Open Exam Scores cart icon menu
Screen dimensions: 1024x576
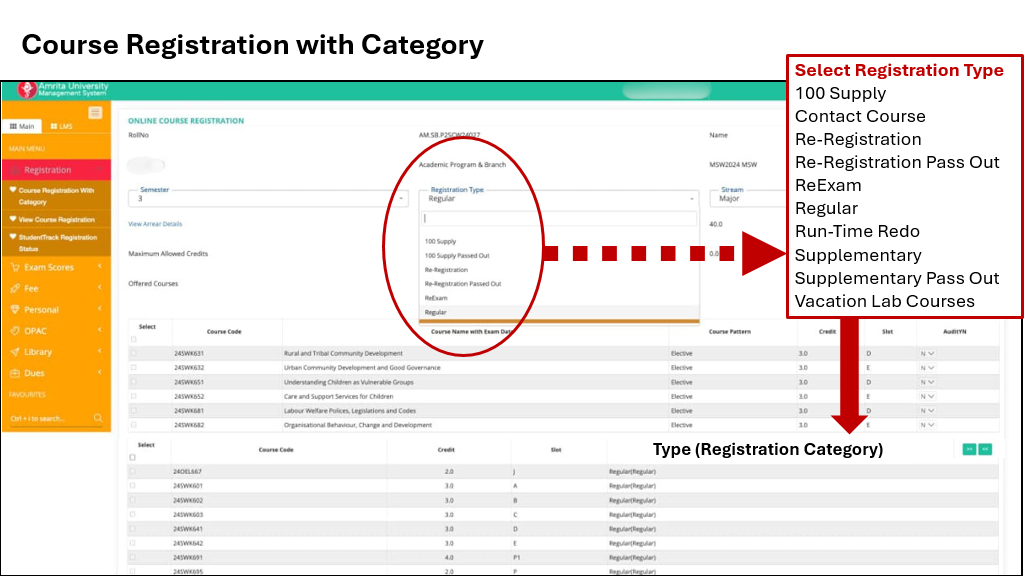15,267
